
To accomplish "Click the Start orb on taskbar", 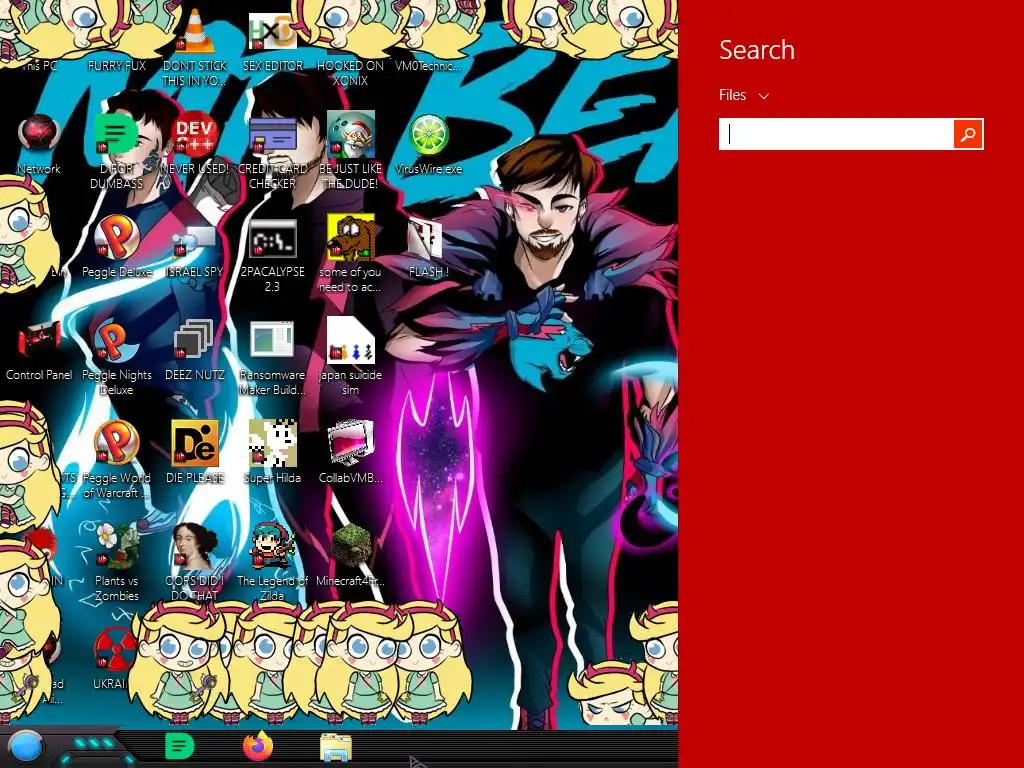I will point(26,748).
